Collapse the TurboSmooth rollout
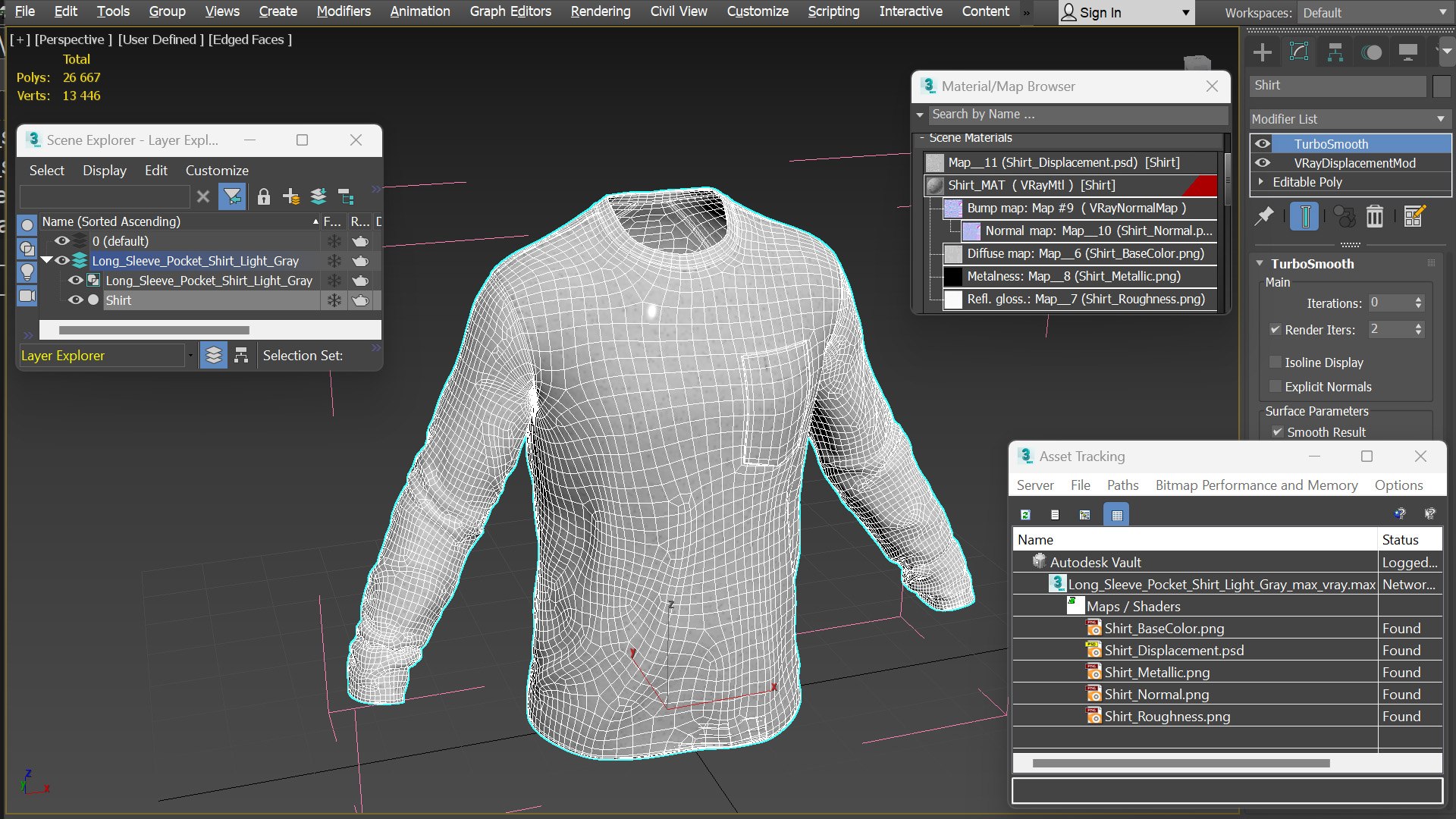Screen dimensions: 1456x819 (1260, 264)
